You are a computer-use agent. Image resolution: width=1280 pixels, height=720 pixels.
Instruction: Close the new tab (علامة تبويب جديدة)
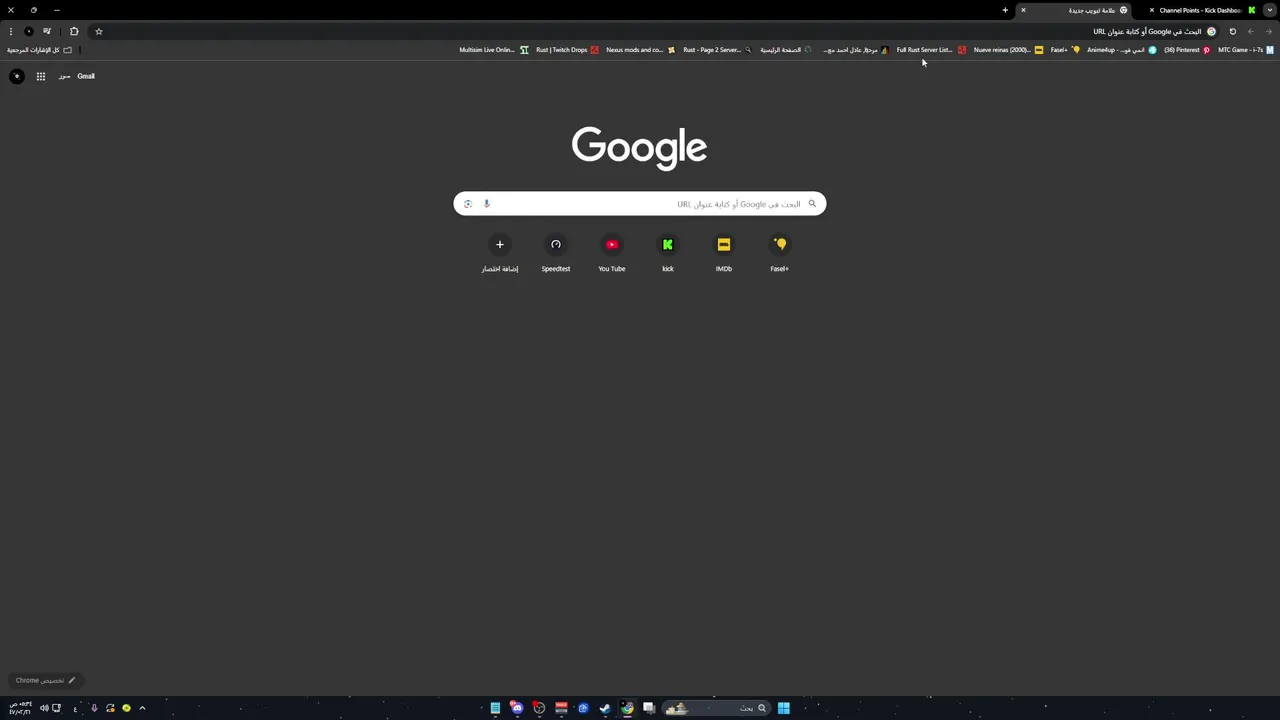(1023, 10)
